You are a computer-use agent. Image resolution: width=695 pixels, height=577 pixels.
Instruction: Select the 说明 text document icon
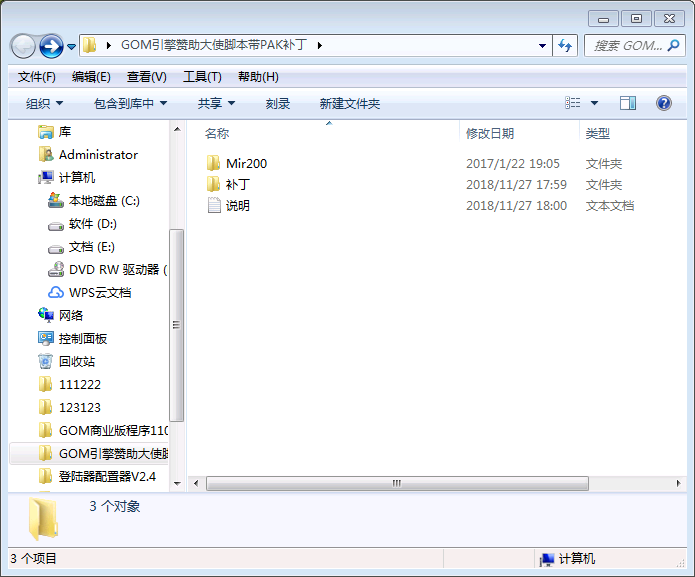click(x=214, y=205)
